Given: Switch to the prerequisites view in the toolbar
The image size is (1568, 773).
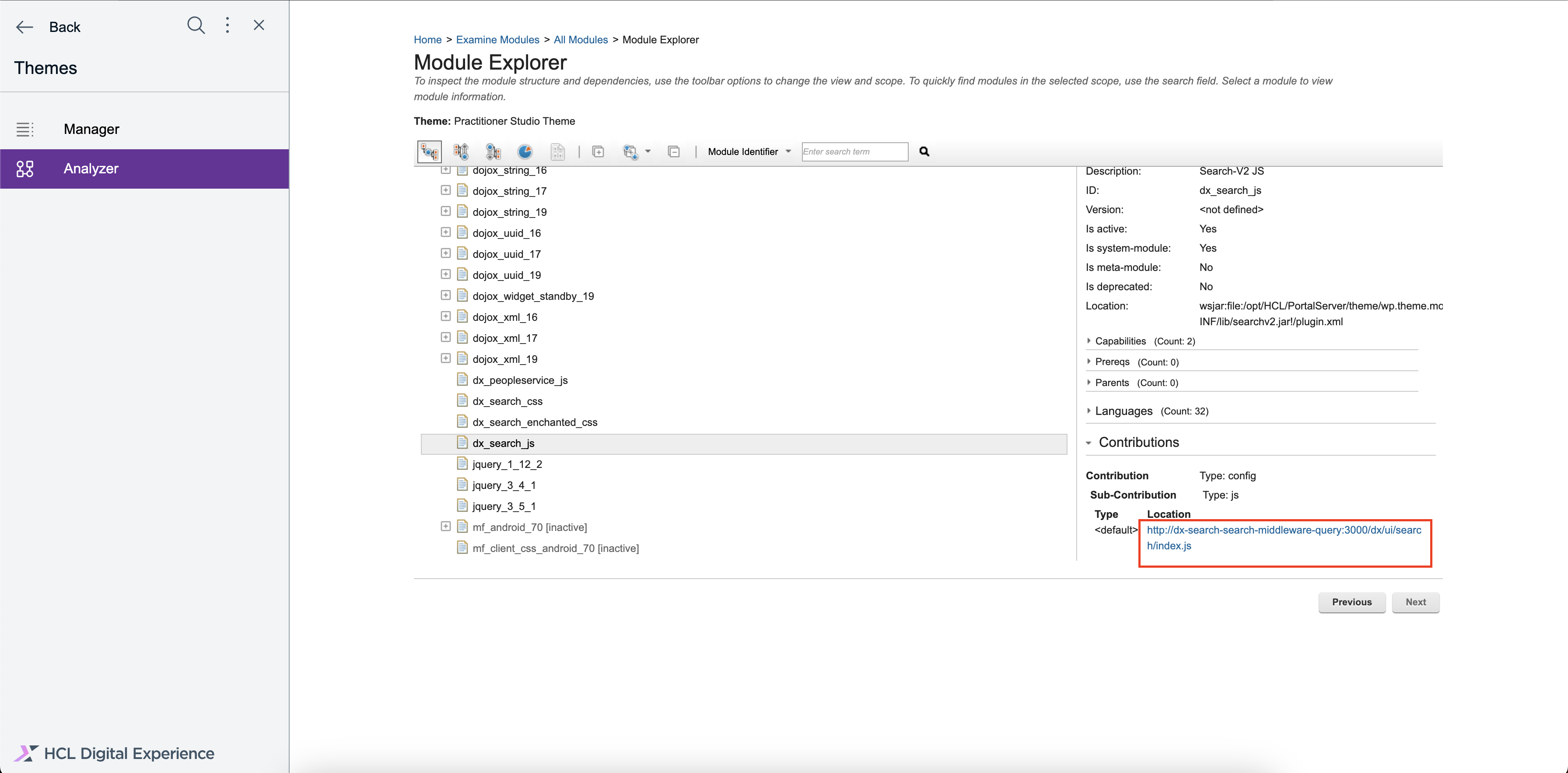Looking at the screenshot, I should point(461,151).
